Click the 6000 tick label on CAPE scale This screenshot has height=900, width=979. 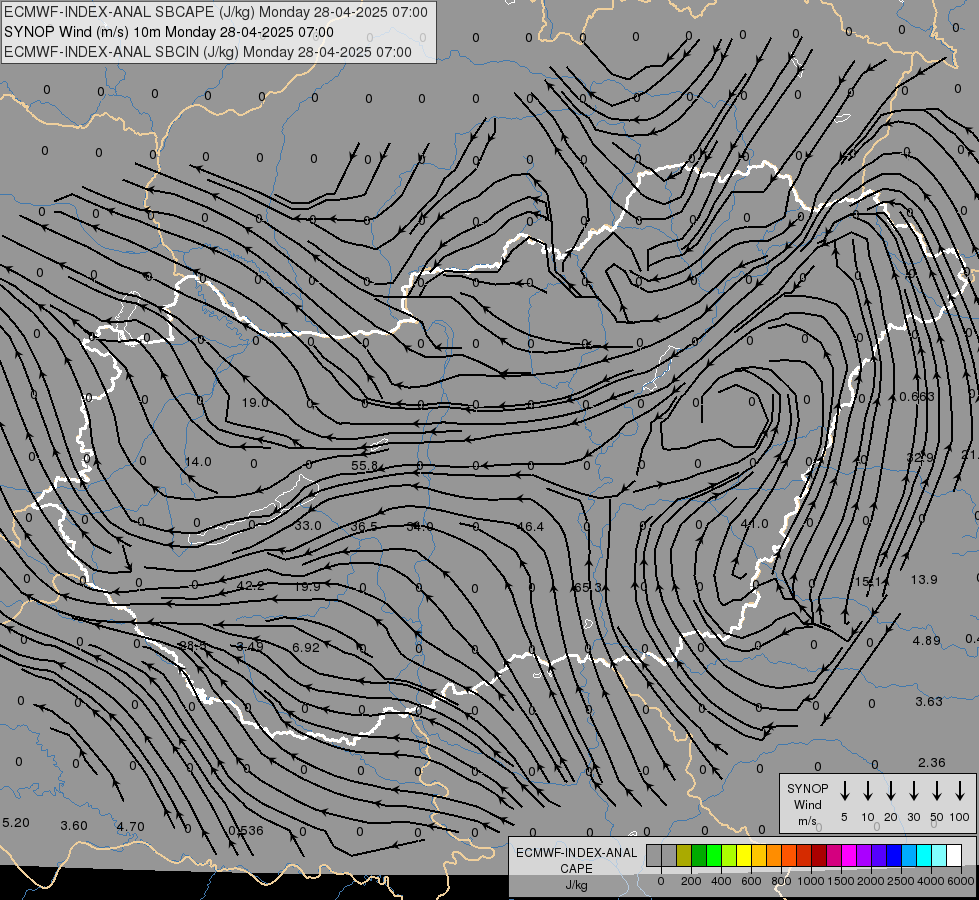960,881
